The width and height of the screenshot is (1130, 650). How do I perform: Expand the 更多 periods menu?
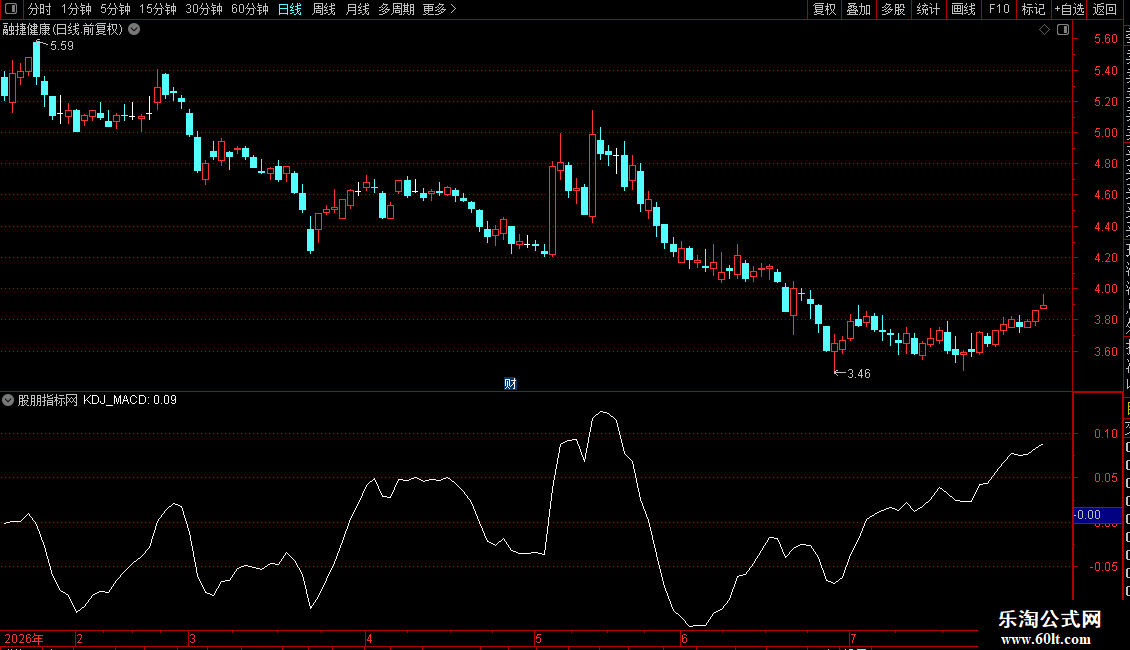(440, 9)
